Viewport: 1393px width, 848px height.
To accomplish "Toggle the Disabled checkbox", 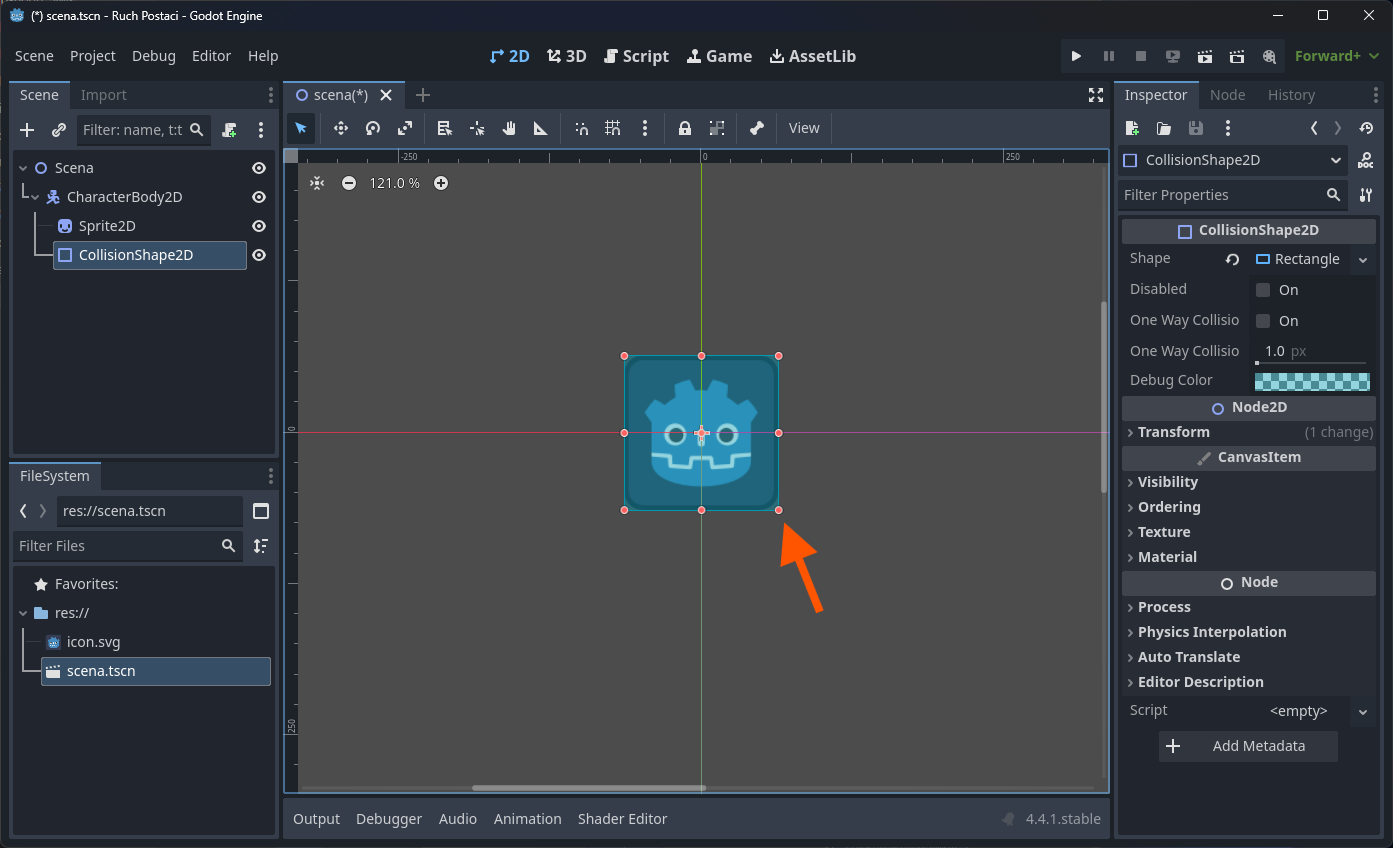I will click(x=1263, y=290).
